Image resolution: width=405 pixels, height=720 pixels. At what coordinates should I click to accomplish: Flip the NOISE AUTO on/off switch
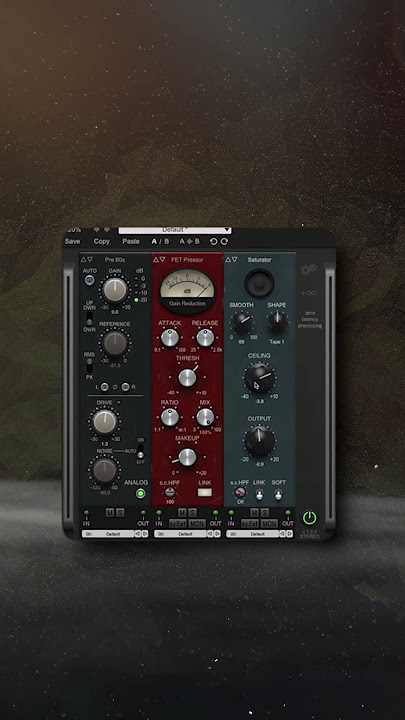click(141, 452)
